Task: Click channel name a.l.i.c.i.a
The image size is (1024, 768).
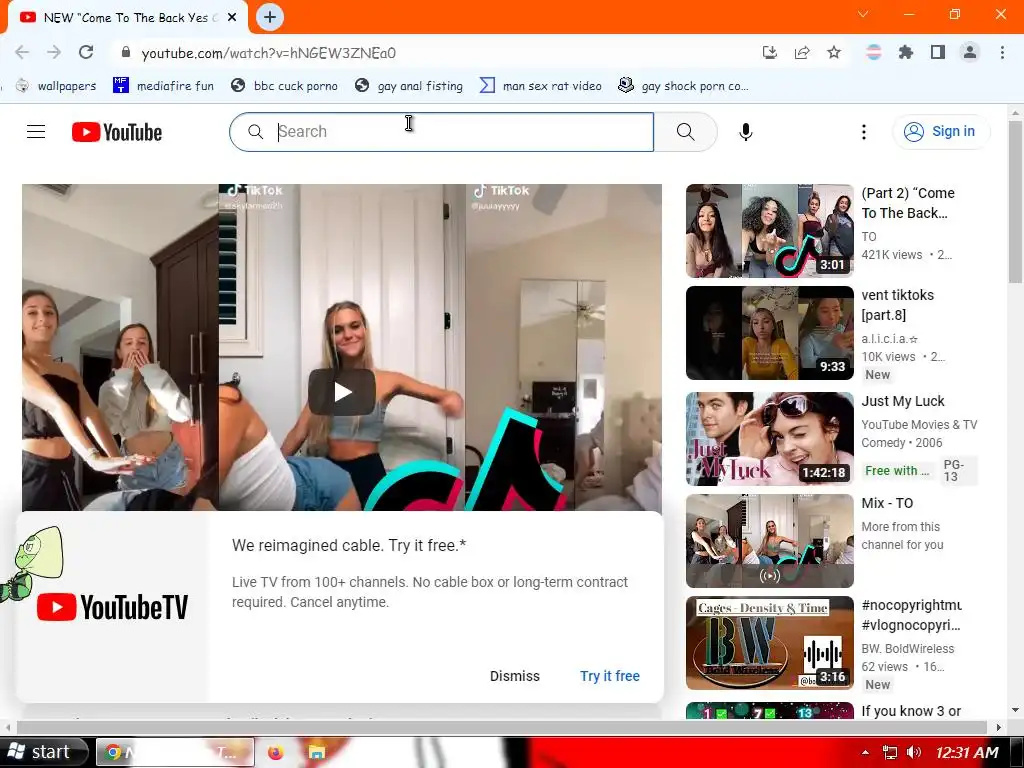Action: pos(889,338)
